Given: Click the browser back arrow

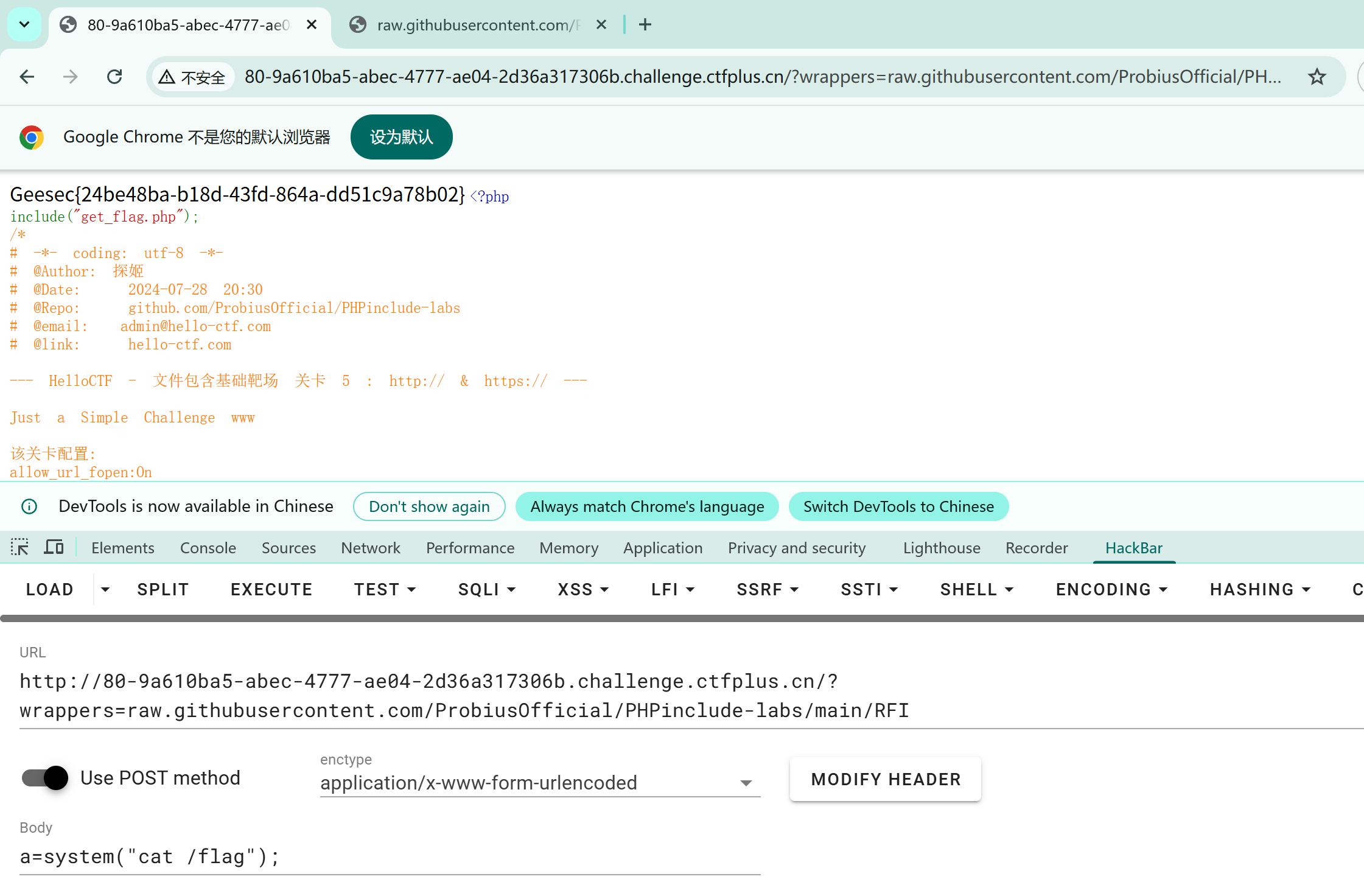Looking at the screenshot, I should (x=27, y=77).
